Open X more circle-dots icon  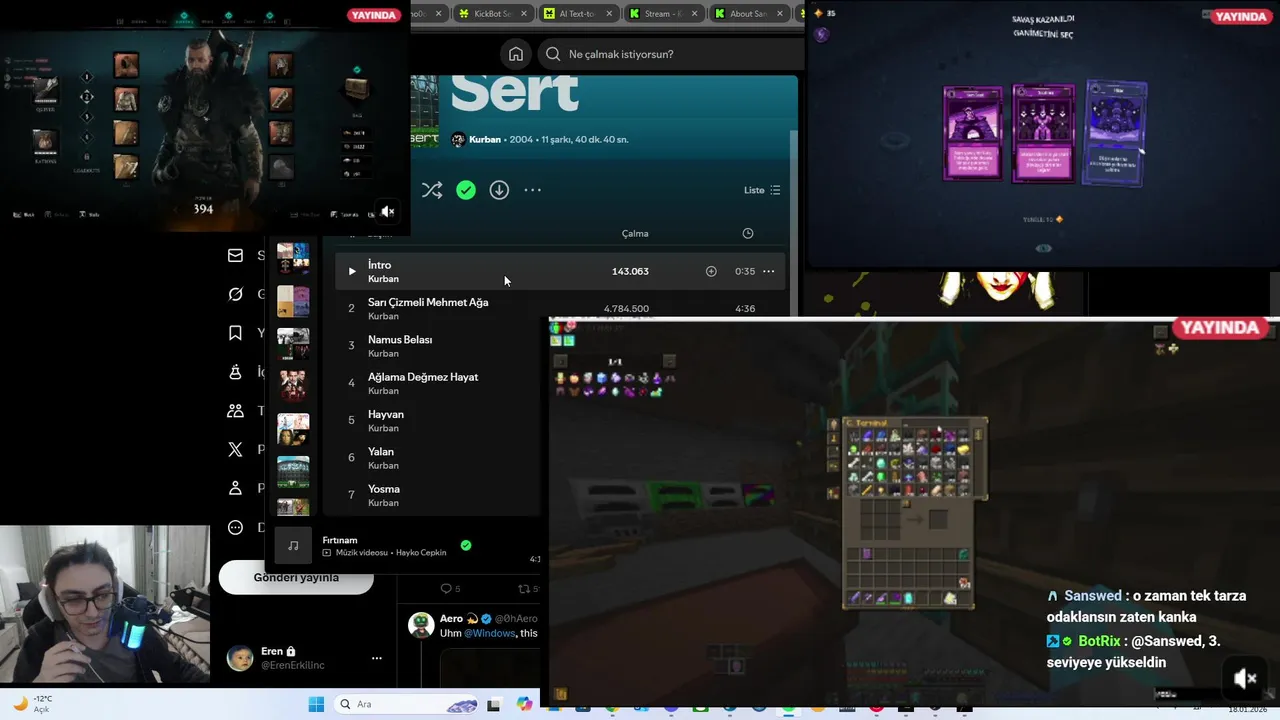tap(235, 527)
